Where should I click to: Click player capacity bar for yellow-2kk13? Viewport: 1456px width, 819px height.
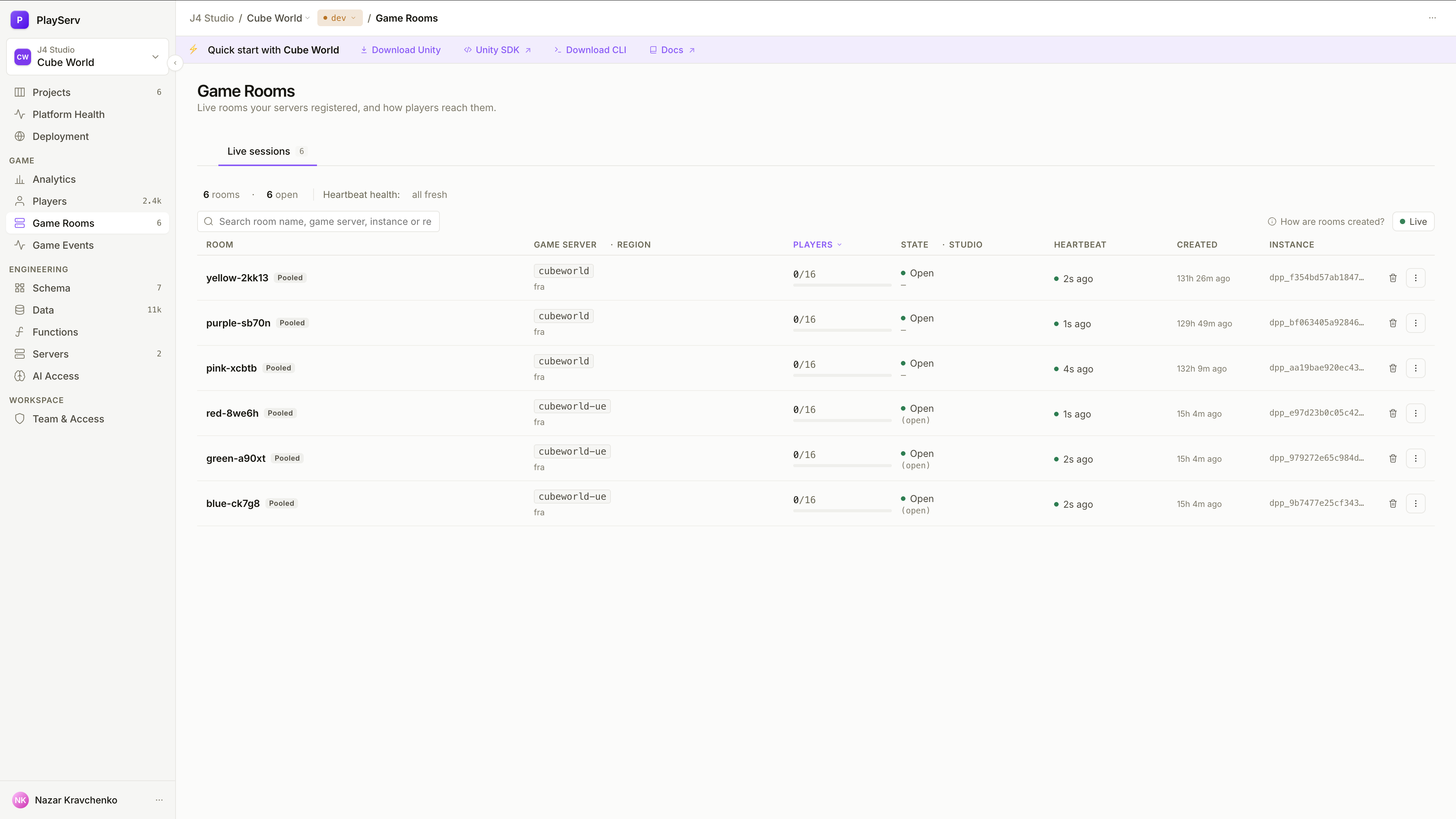[x=842, y=286]
